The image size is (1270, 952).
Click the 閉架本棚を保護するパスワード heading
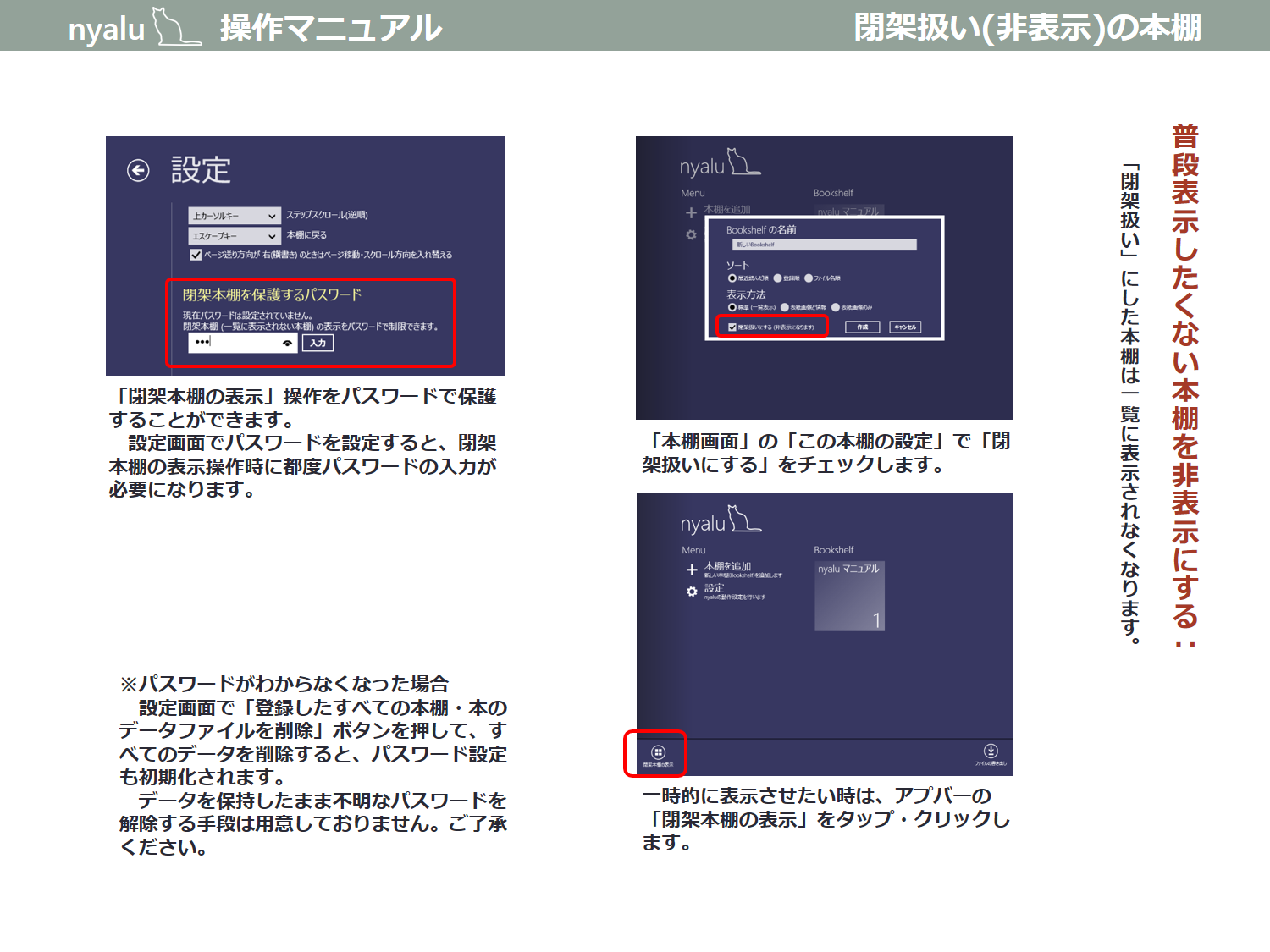(x=272, y=294)
